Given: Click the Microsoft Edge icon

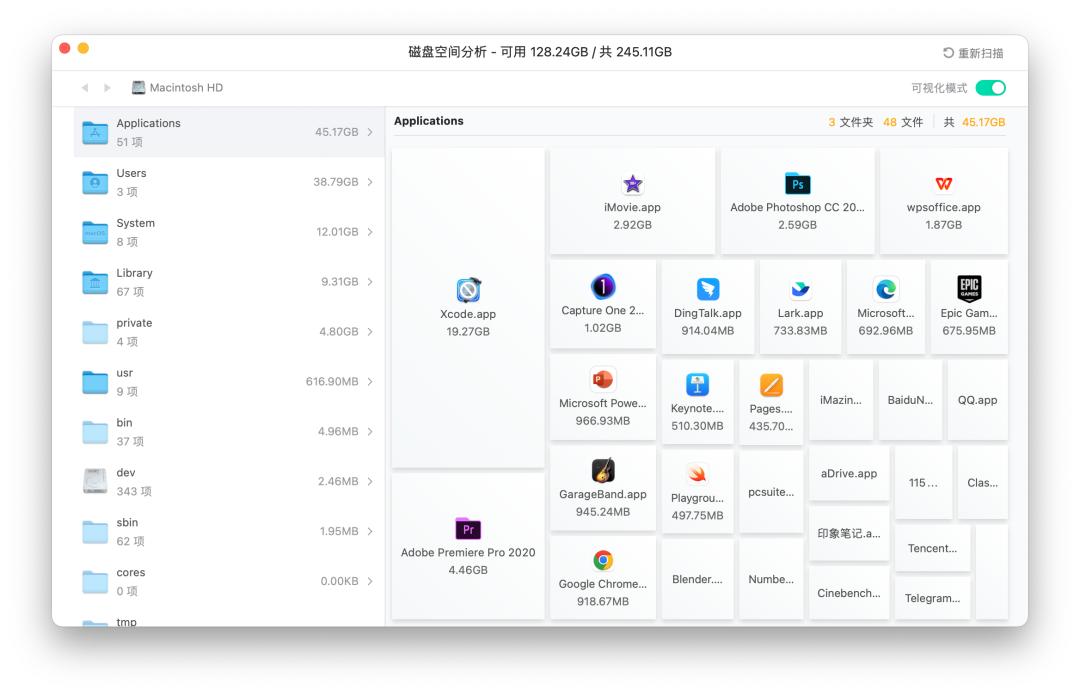Looking at the screenshot, I should pos(886,289).
